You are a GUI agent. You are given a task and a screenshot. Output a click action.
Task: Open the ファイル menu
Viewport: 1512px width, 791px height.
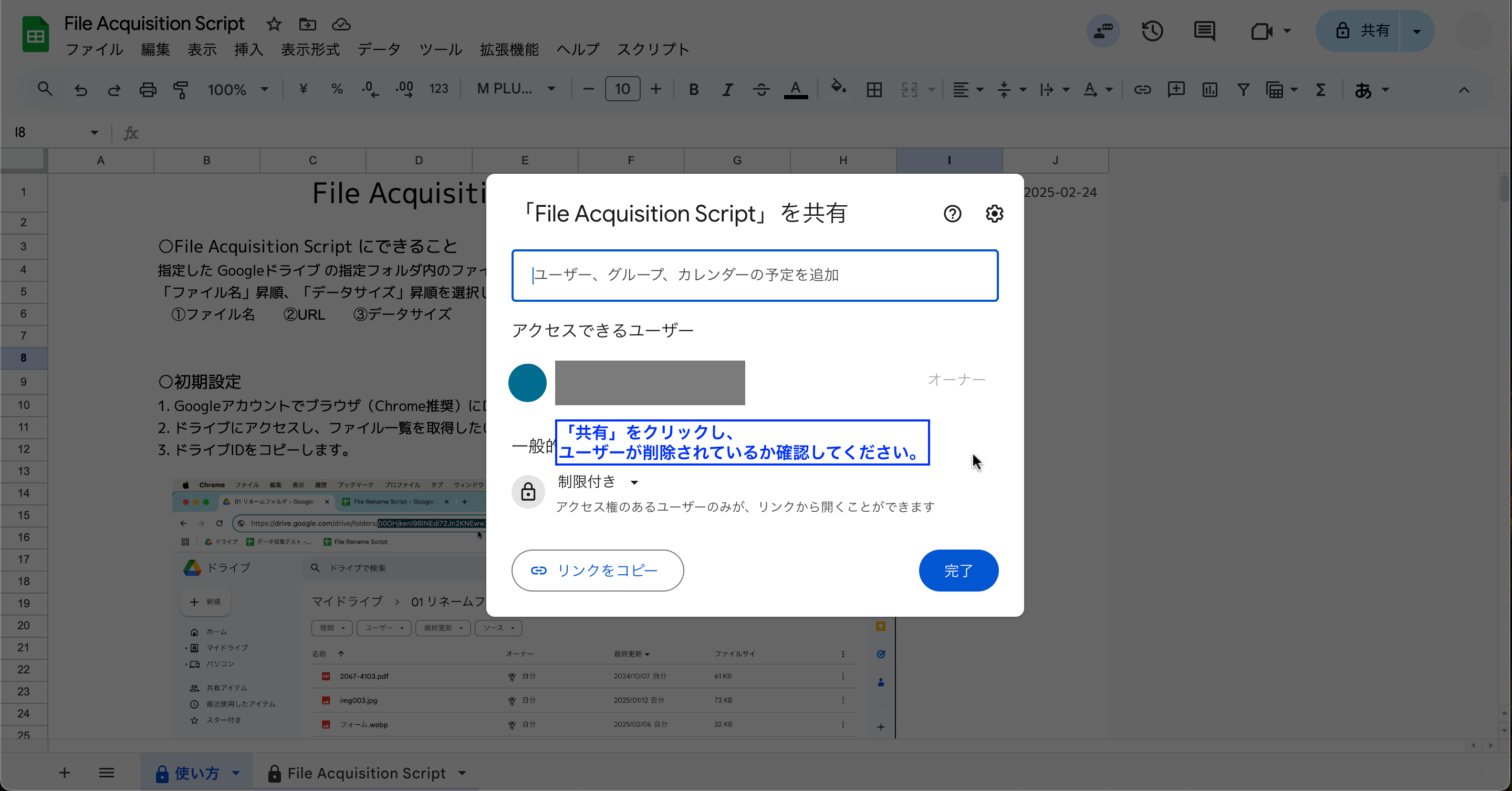click(94, 49)
